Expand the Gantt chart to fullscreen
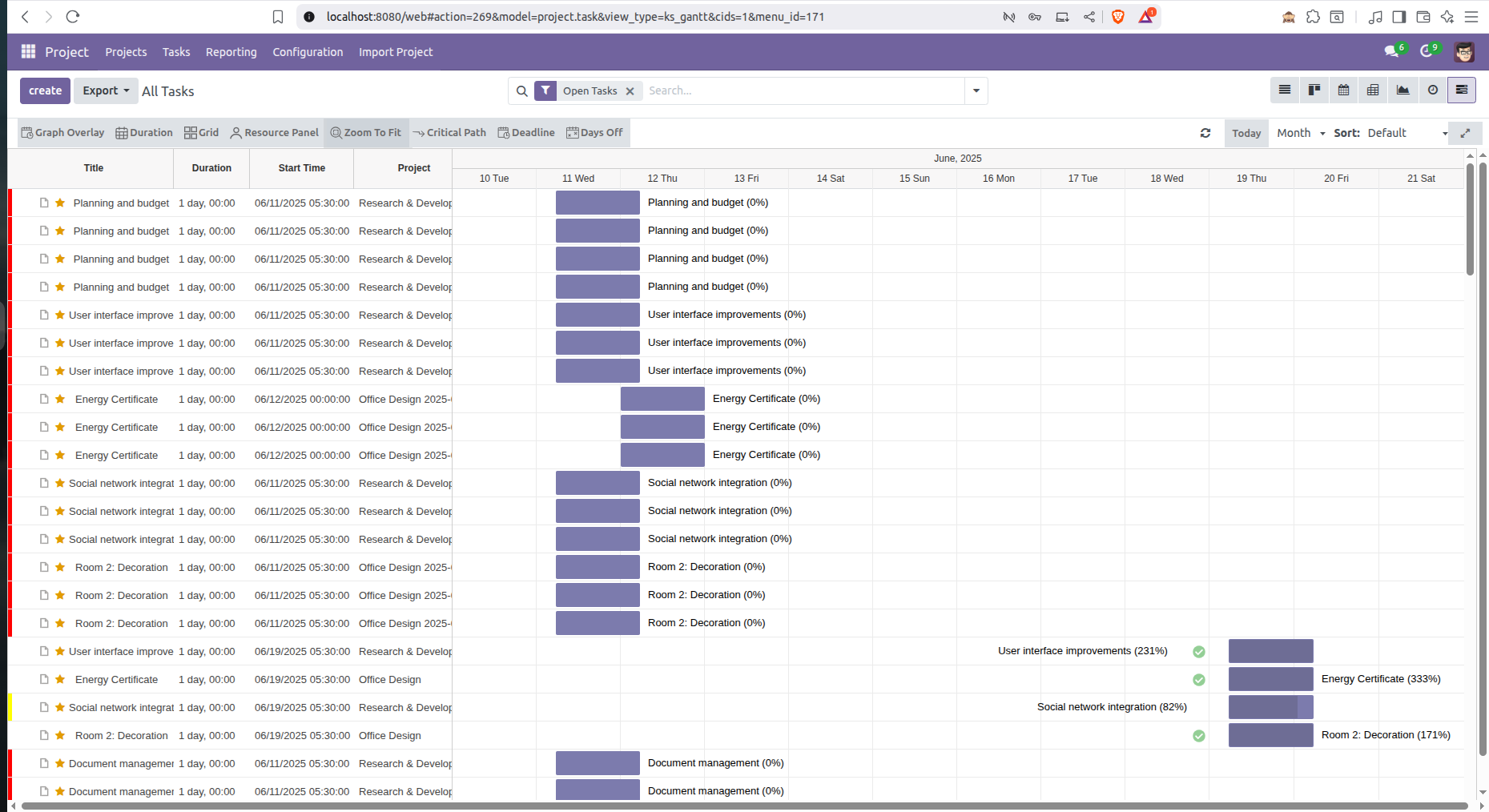Screen dimensions: 1489x812 click(x=1465, y=133)
